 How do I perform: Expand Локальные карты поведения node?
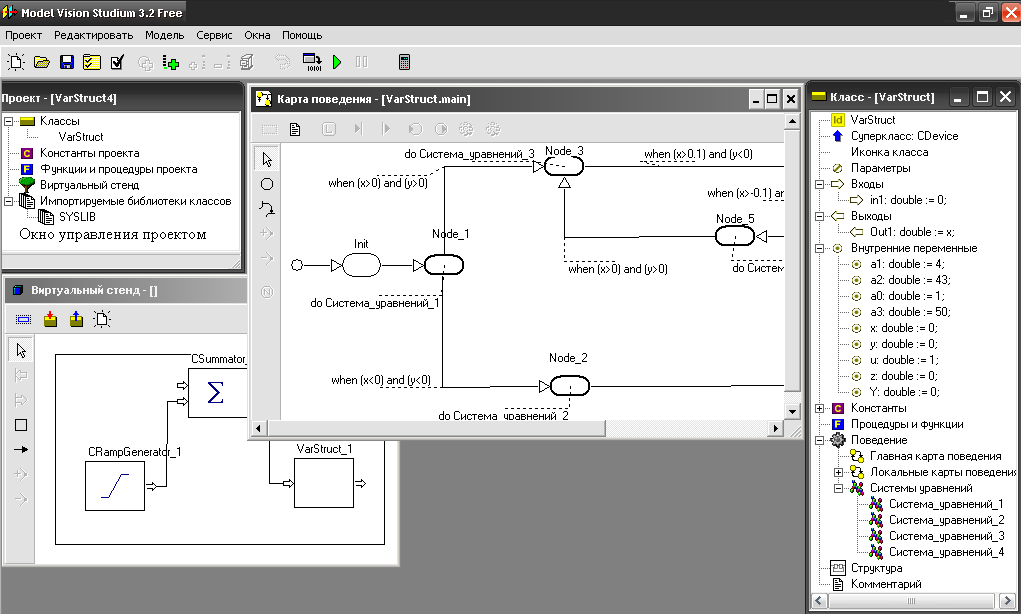point(839,472)
